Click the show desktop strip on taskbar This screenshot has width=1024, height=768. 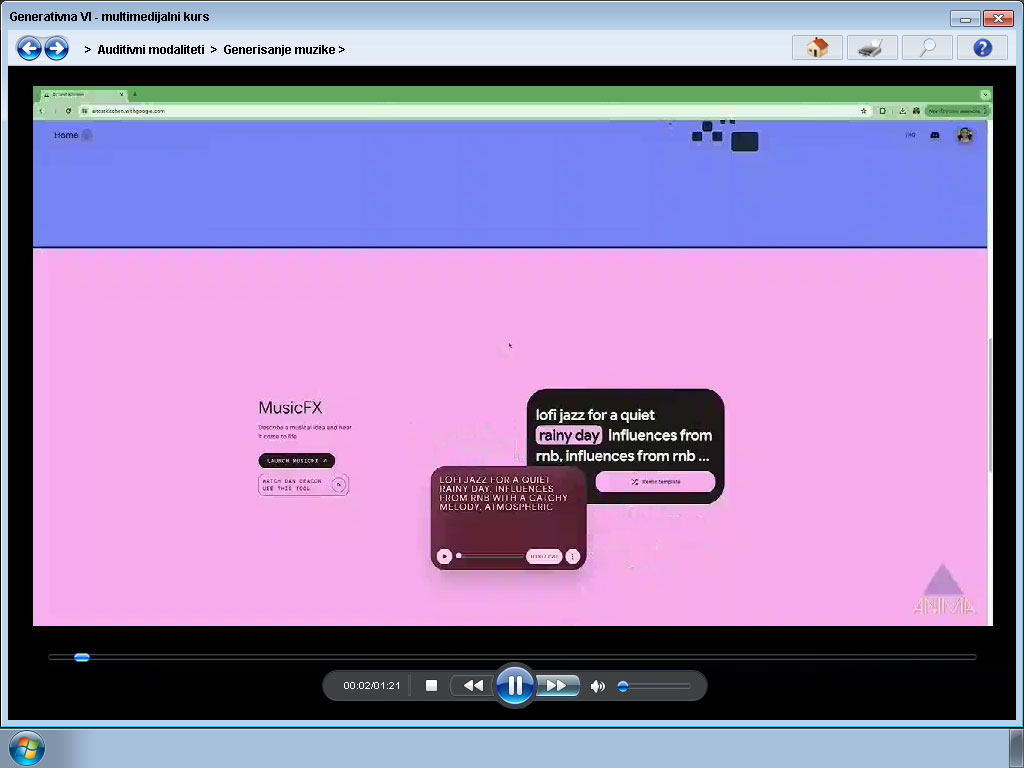click(x=1016, y=749)
